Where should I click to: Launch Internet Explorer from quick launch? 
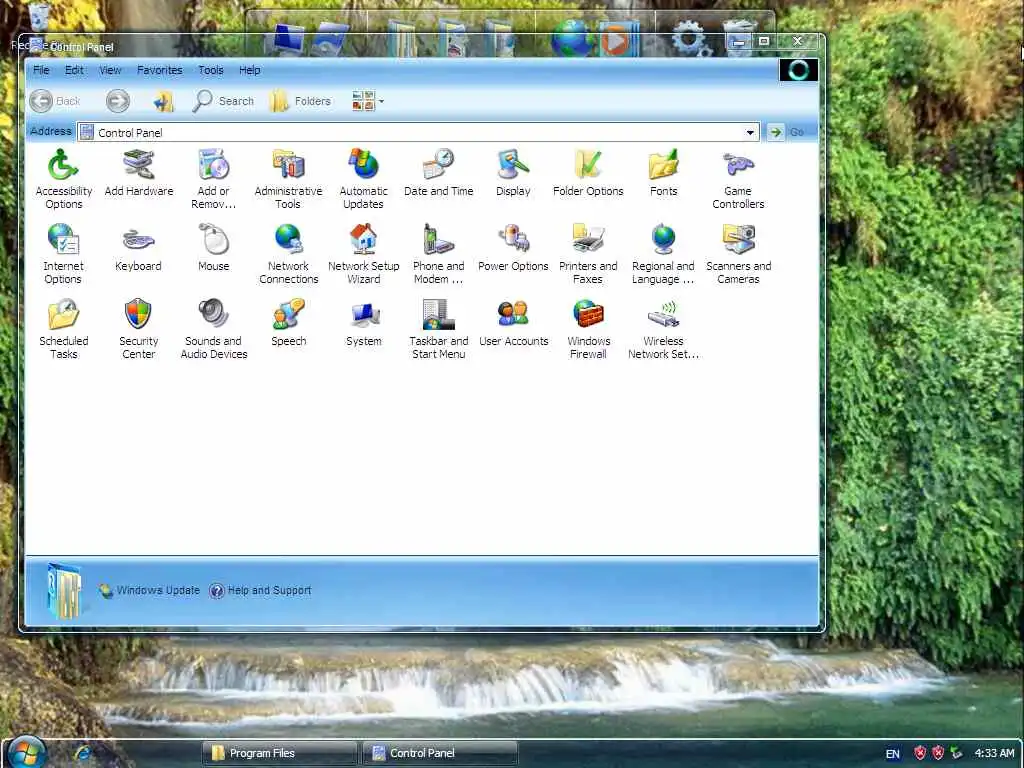tap(83, 753)
